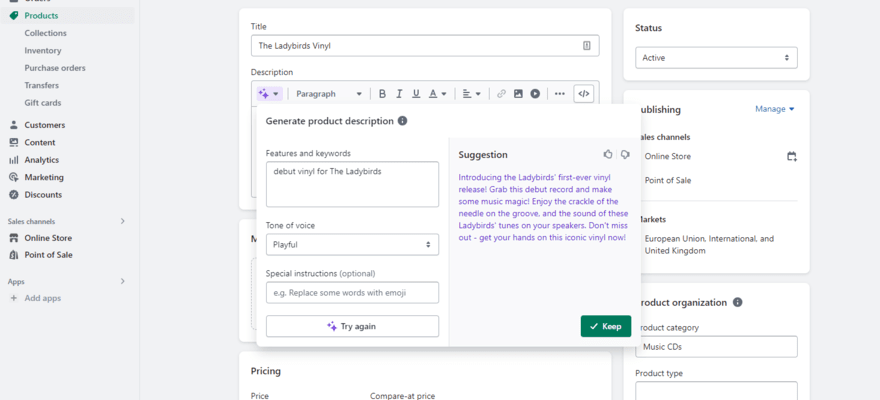Open more formatting options ellipsis
This screenshot has height=400, width=880.
click(560, 94)
